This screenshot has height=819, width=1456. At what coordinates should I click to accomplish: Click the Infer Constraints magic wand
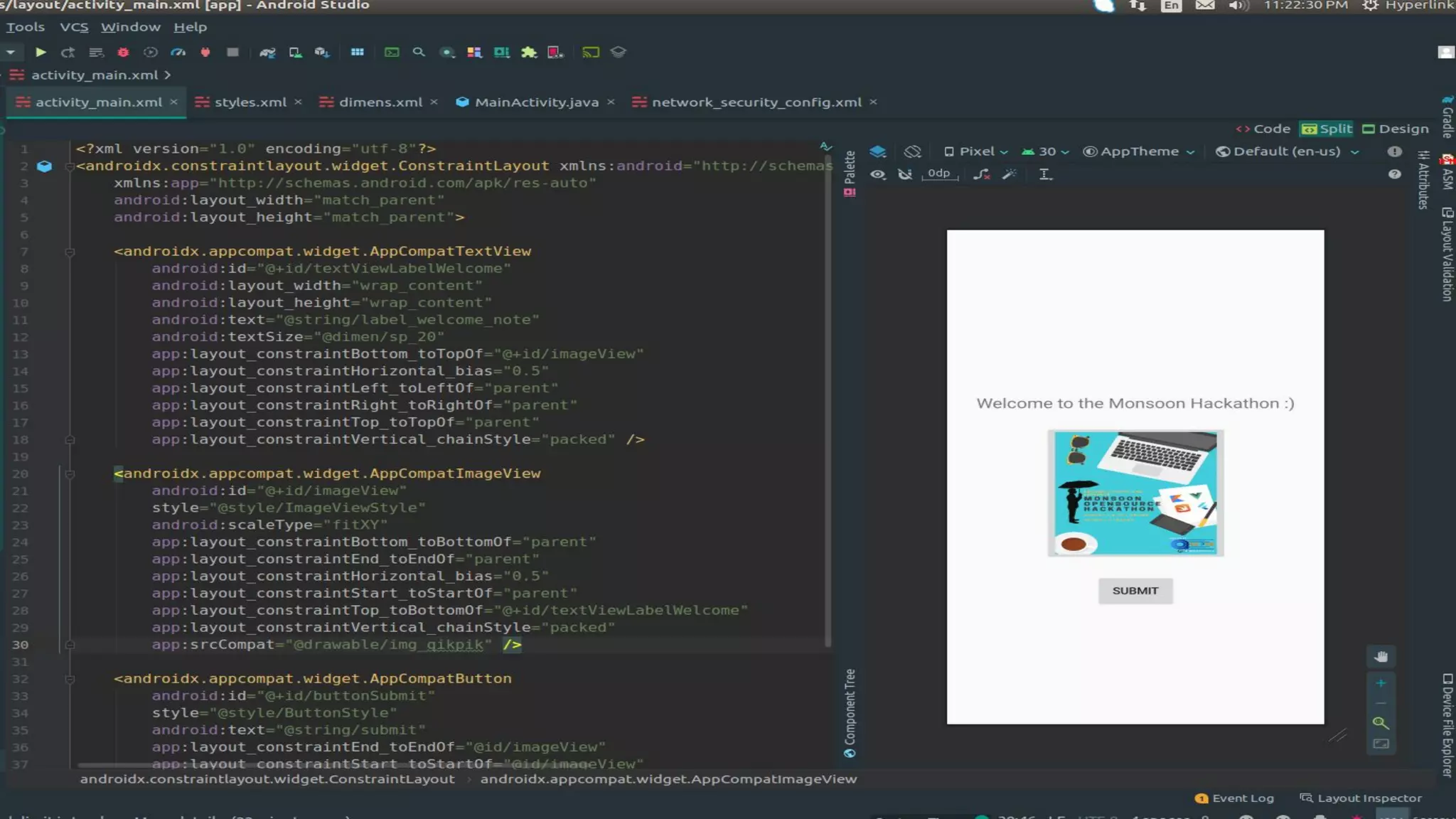point(1009,174)
